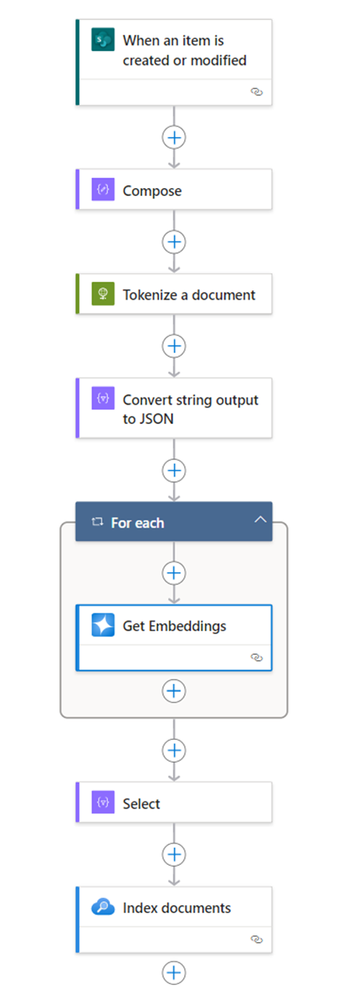Add step between Compose and Tokenize

pos(174,241)
